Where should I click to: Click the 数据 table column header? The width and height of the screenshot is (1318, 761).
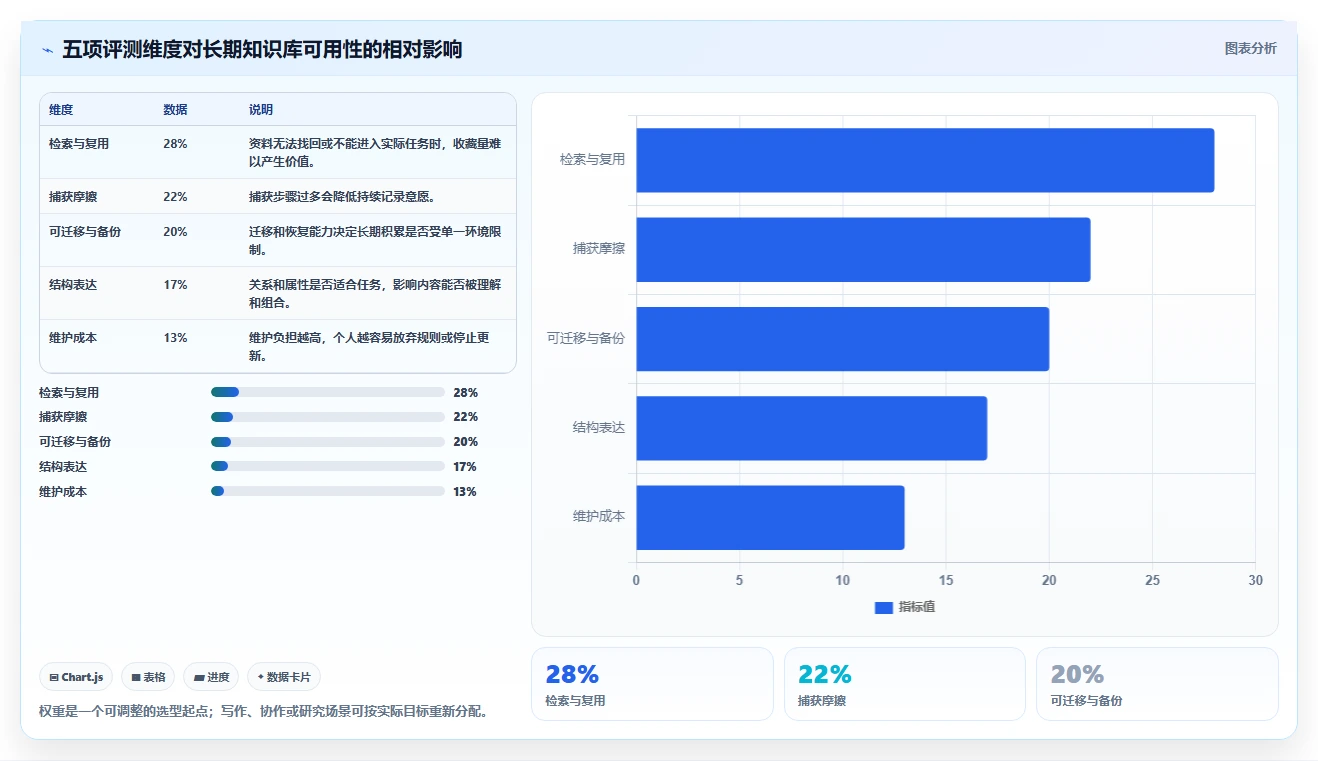point(175,110)
